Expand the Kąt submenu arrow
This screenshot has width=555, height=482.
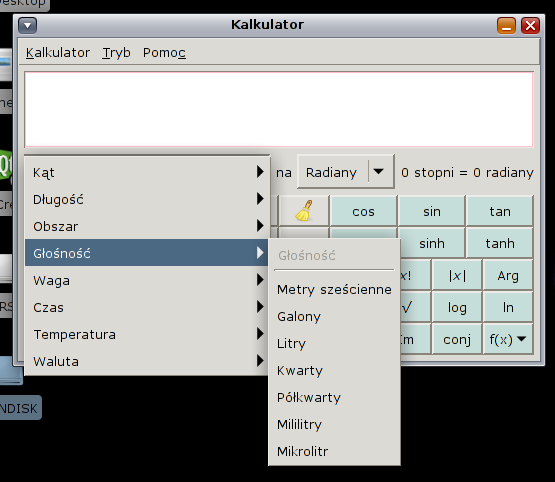click(x=260, y=172)
